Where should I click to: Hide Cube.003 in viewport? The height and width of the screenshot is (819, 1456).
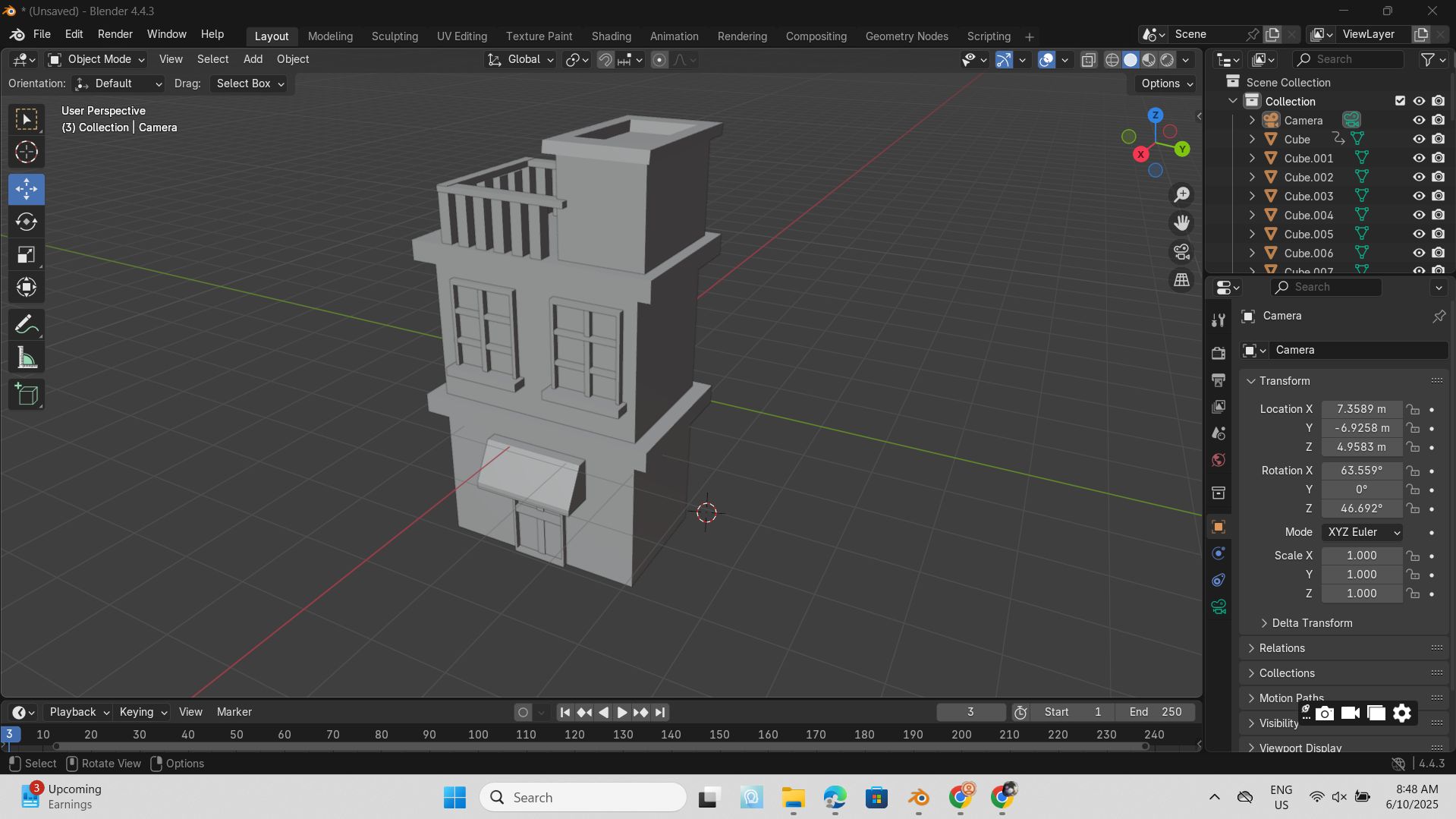click(x=1419, y=196)
